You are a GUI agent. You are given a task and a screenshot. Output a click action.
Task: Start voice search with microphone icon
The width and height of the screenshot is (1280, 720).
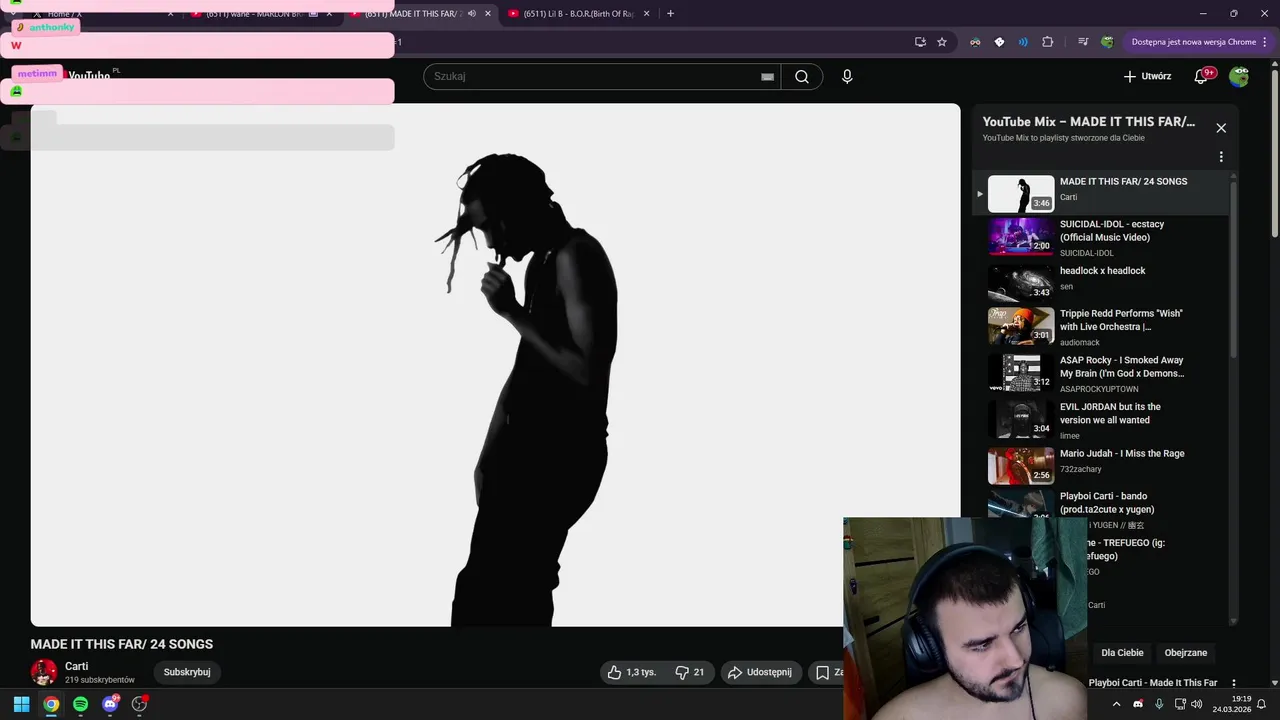[x=847, y=77]
